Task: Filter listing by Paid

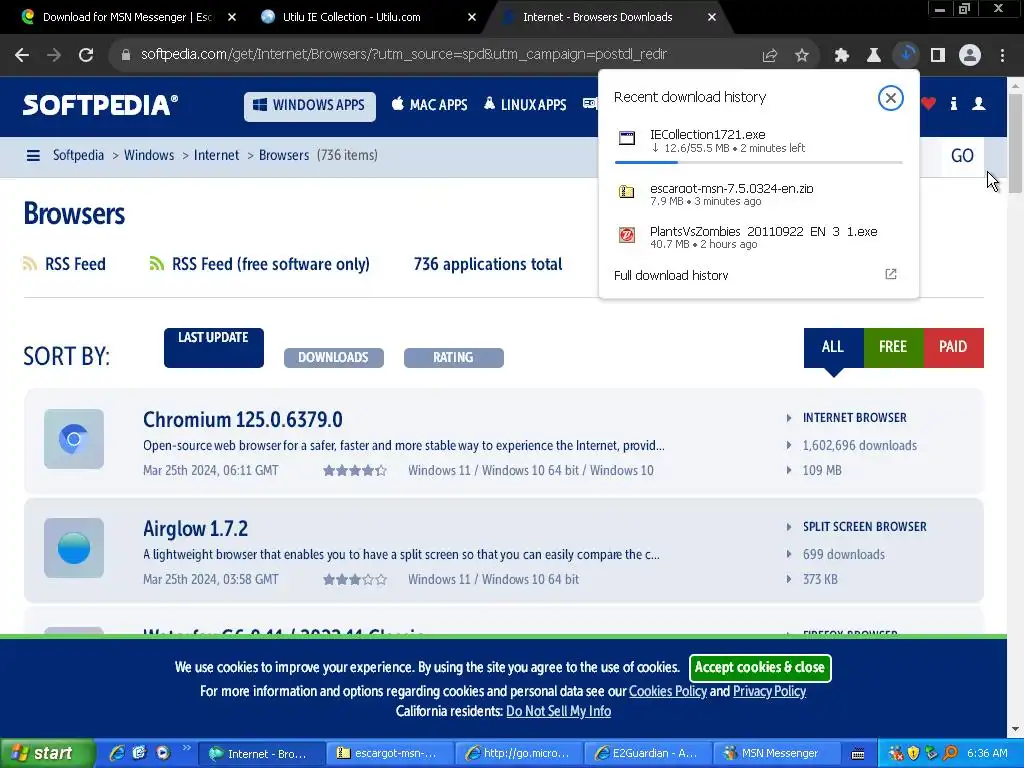Action: 953,347
